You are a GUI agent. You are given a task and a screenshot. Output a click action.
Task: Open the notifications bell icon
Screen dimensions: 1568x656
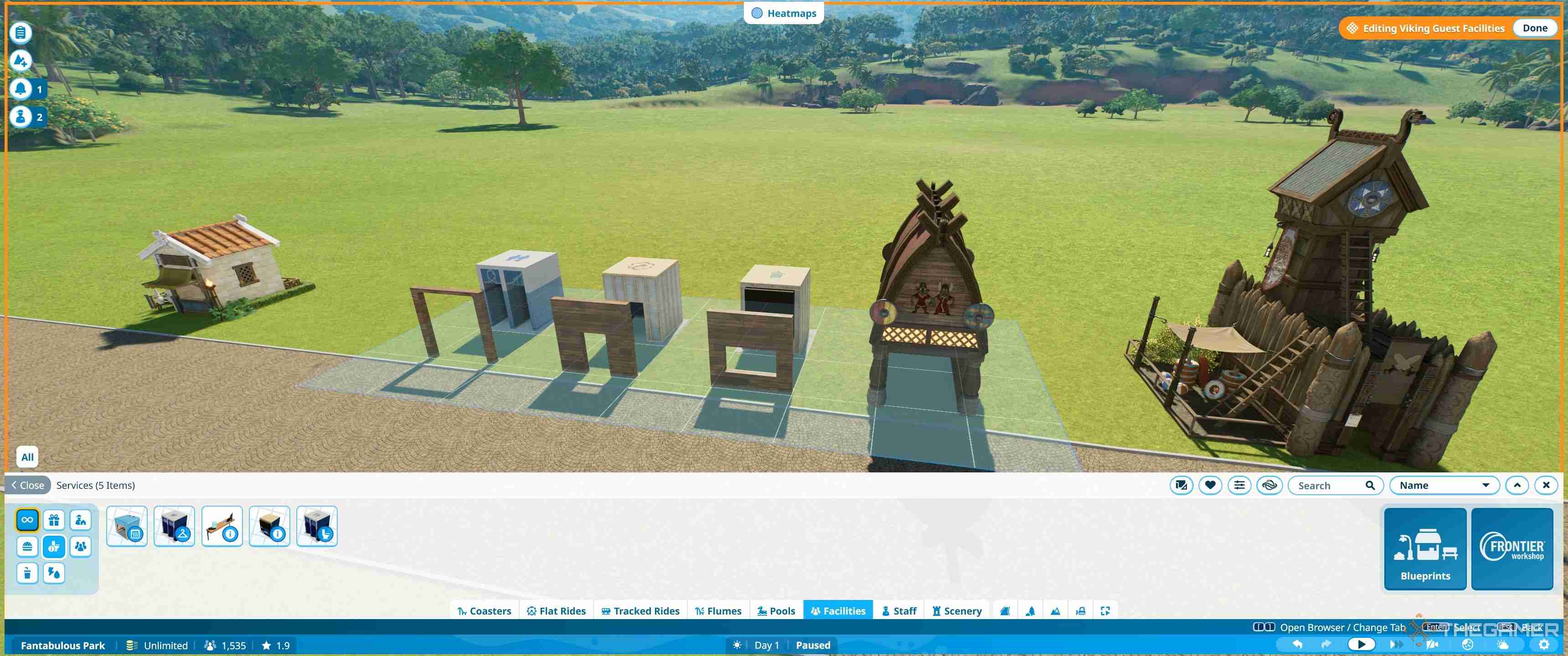(x=21, y=89)
